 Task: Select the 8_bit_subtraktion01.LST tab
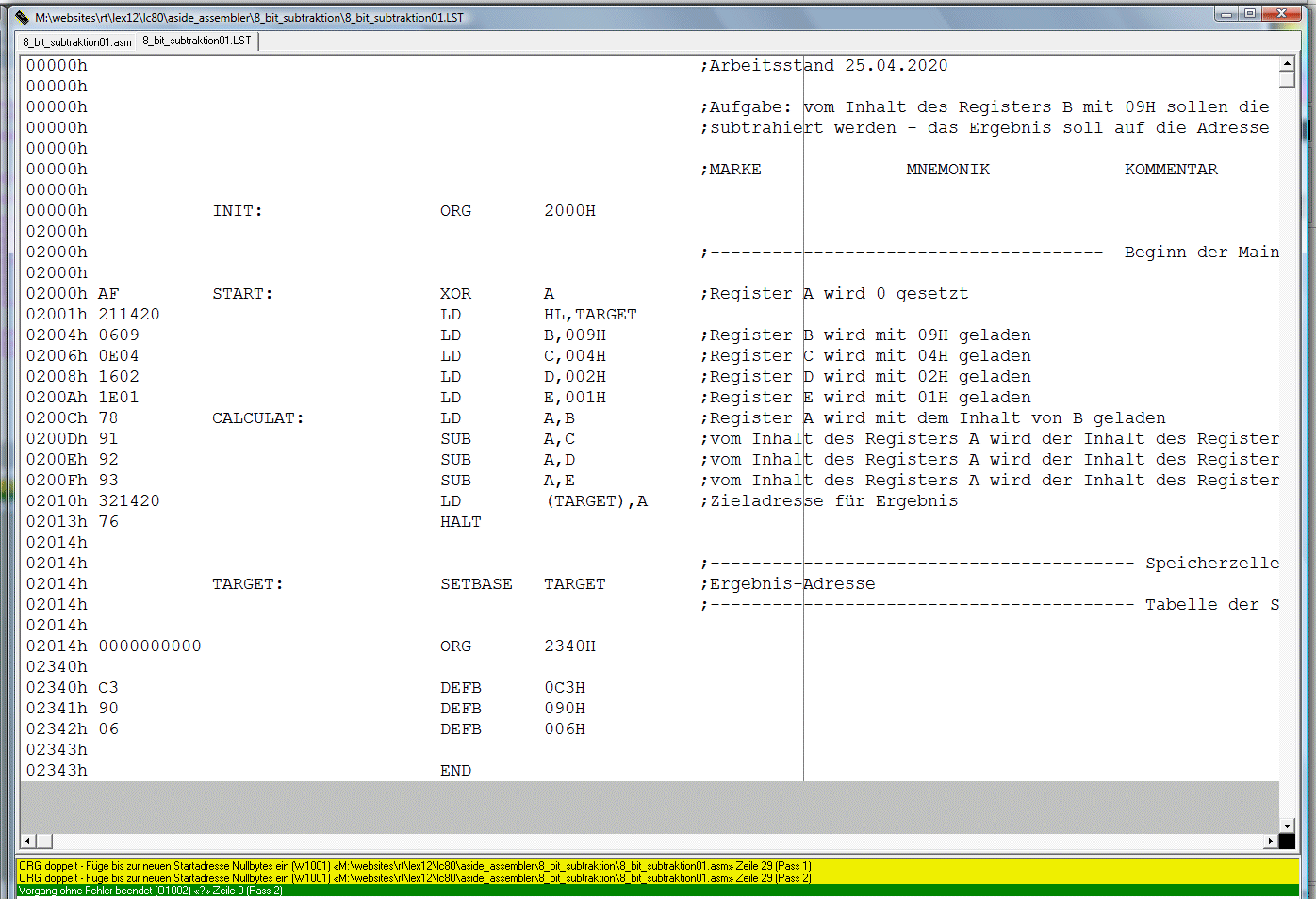click(x=197, y=41)
